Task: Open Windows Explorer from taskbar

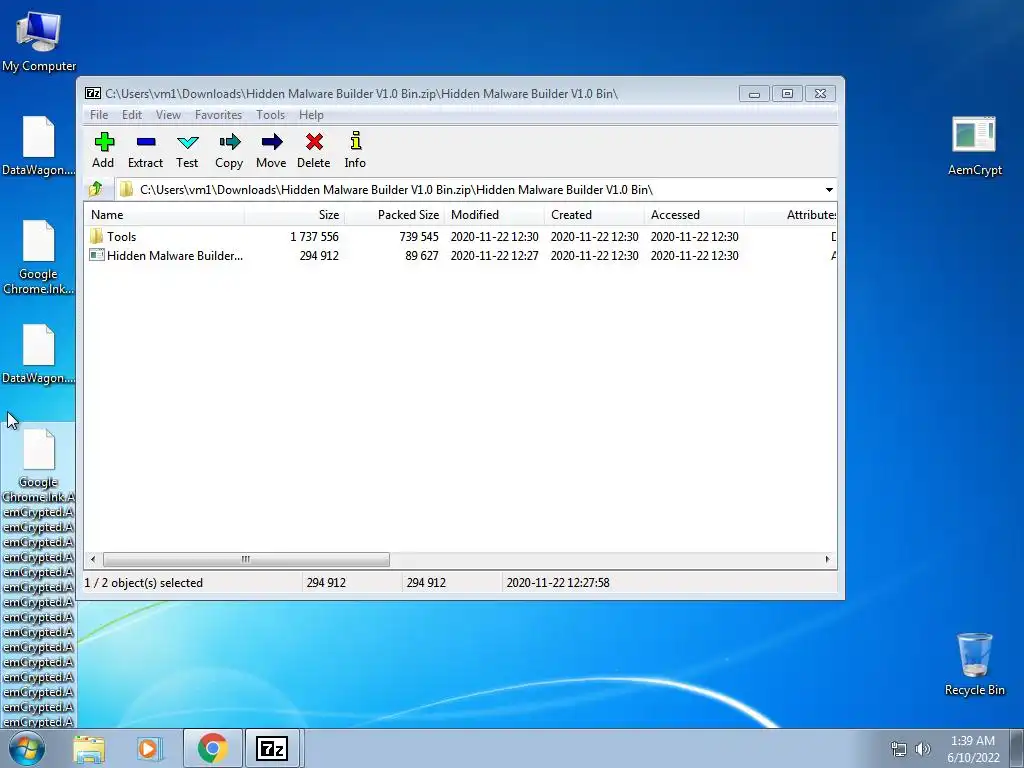Action: click(89, 748)
